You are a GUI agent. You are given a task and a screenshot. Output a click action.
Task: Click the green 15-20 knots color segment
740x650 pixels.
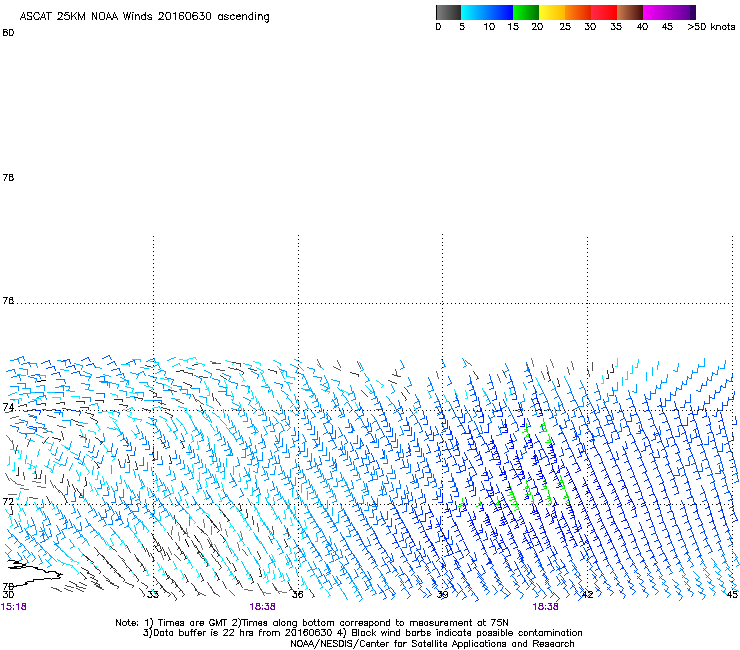click(526, 12)
